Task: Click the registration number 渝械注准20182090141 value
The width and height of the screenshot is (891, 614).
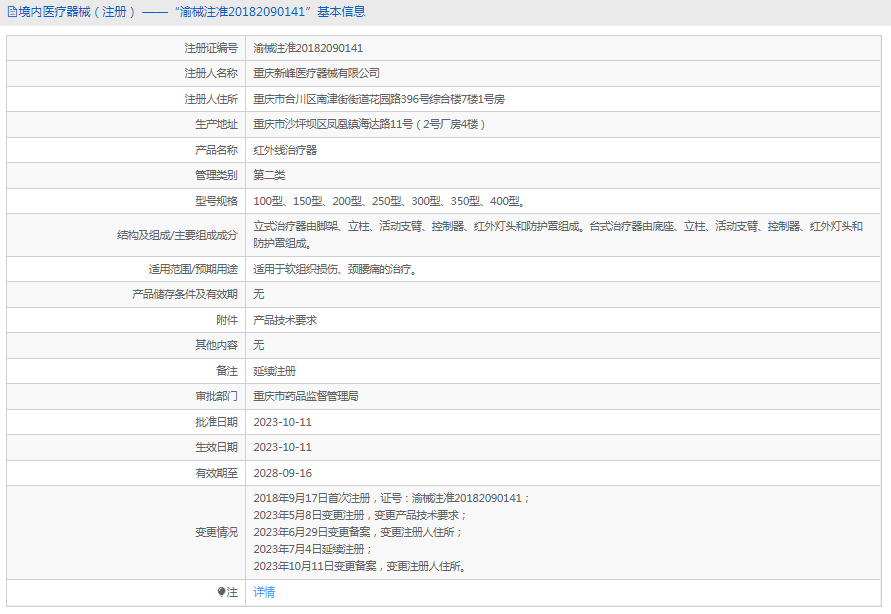Action: [316, 47]
